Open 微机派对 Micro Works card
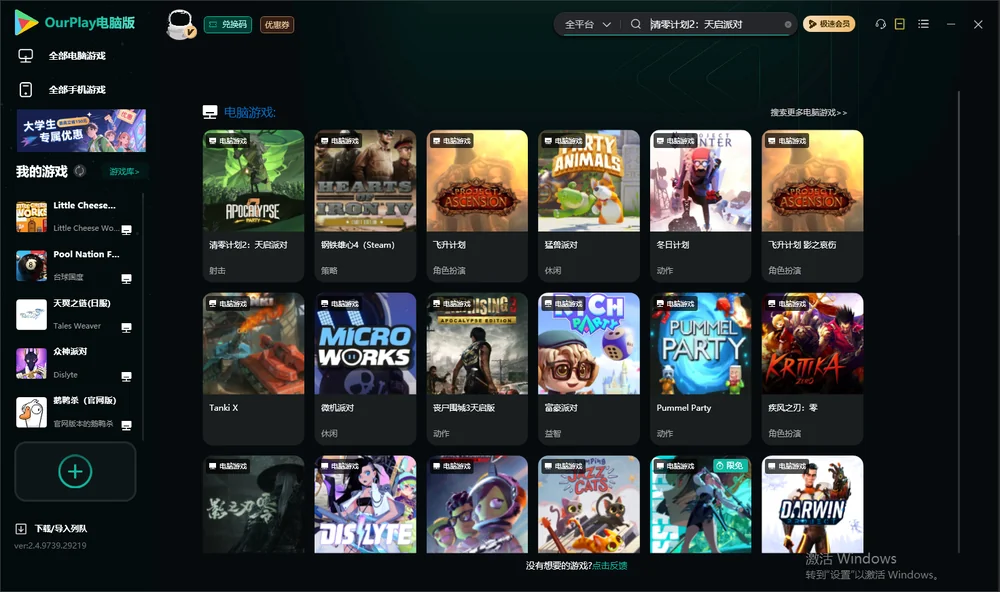The width and height of the screenshot is (1000, 592). coord(365,369)
